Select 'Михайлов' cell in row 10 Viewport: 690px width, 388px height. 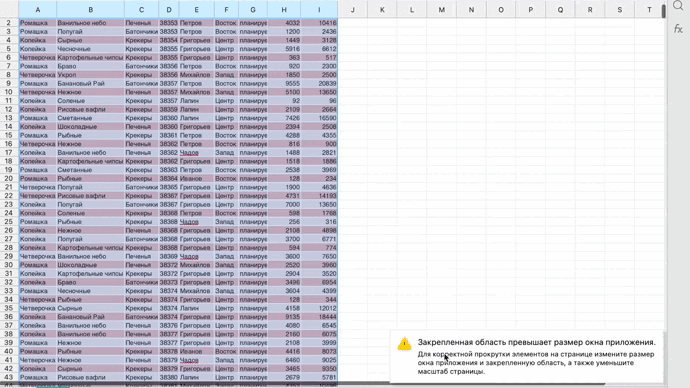point(196,92)
